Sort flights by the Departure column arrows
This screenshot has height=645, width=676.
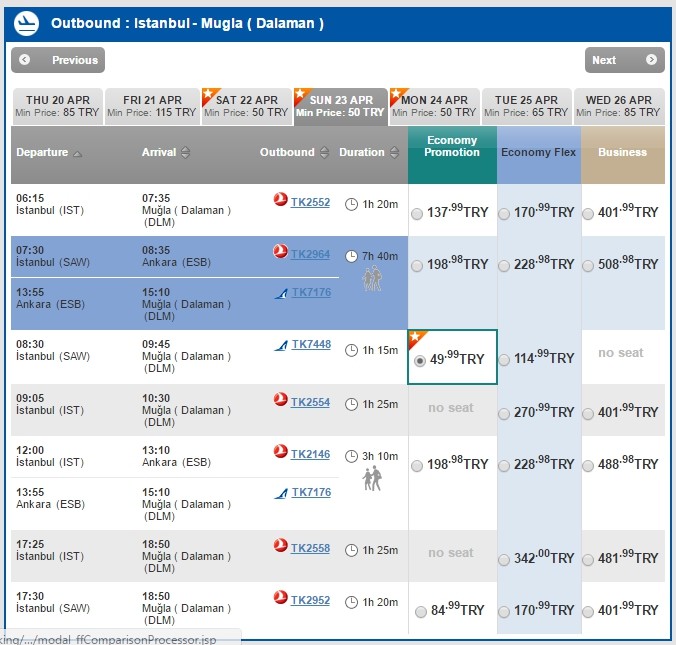(x=78, y=153)
